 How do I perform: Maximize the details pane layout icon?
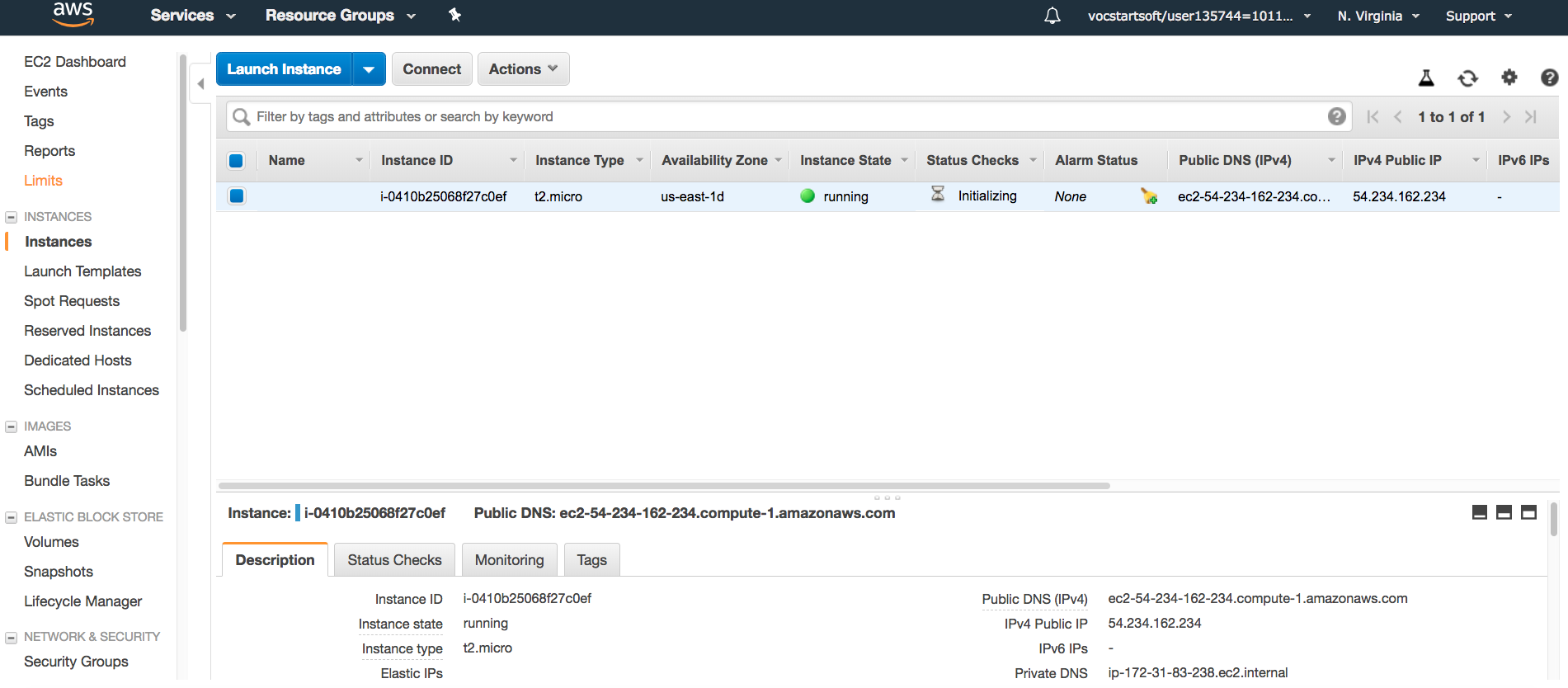[x=1528, y=512]
